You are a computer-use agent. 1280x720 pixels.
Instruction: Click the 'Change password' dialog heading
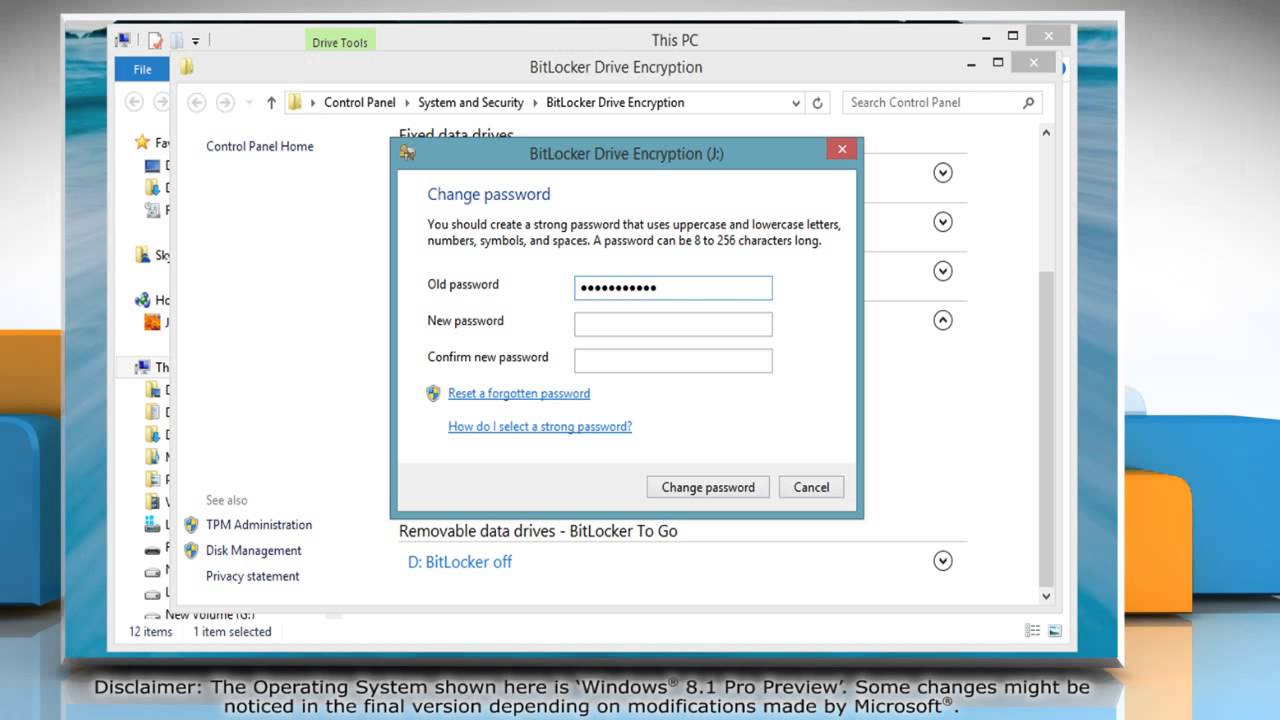click(489, 194)
